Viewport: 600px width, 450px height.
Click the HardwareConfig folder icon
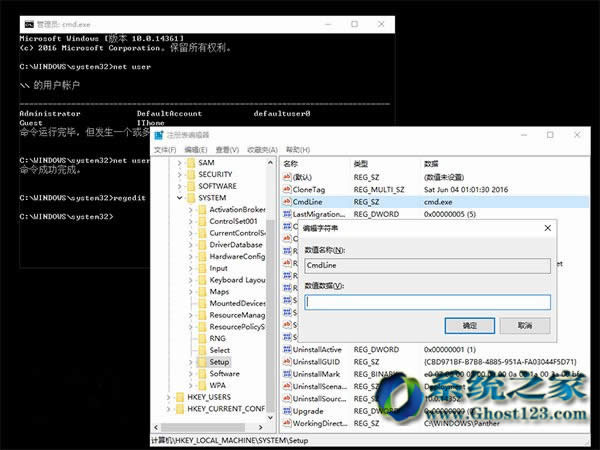pos(202,256)
